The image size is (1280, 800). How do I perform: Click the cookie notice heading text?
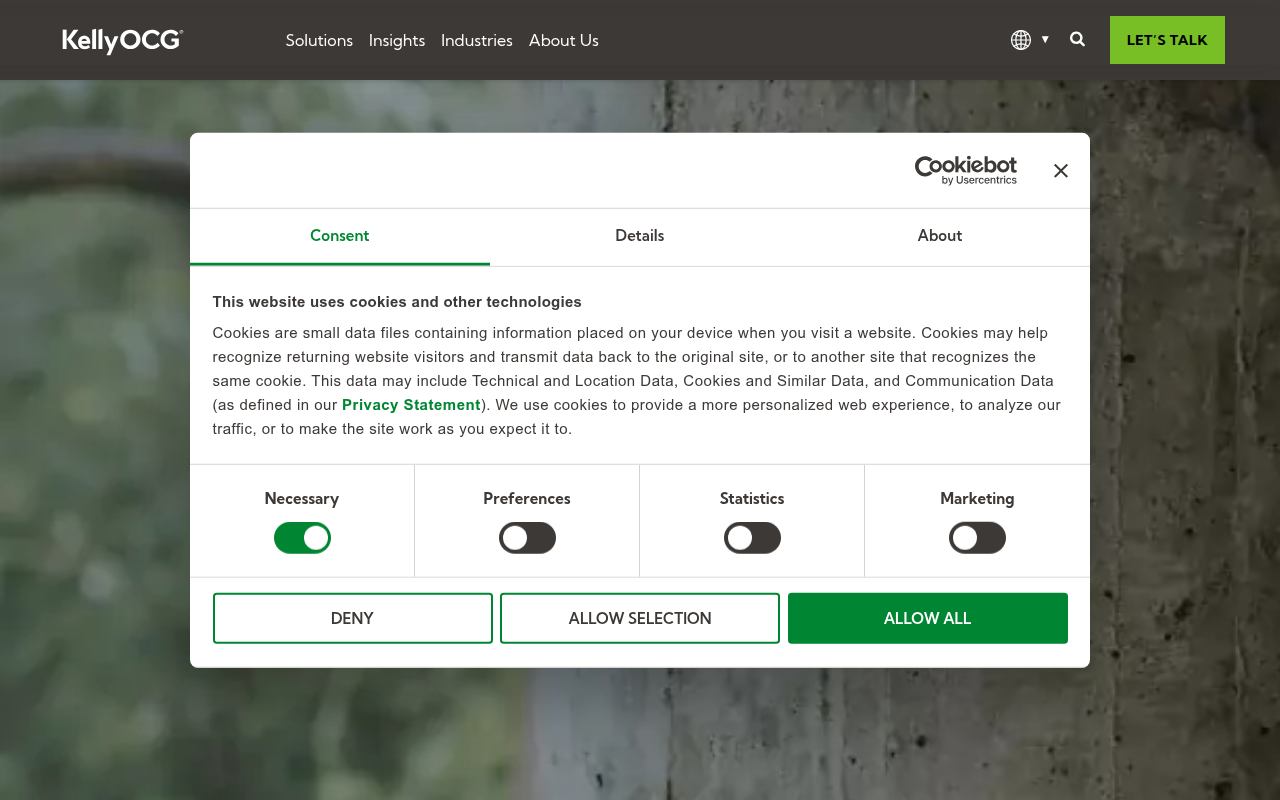[x=397, y=302]
